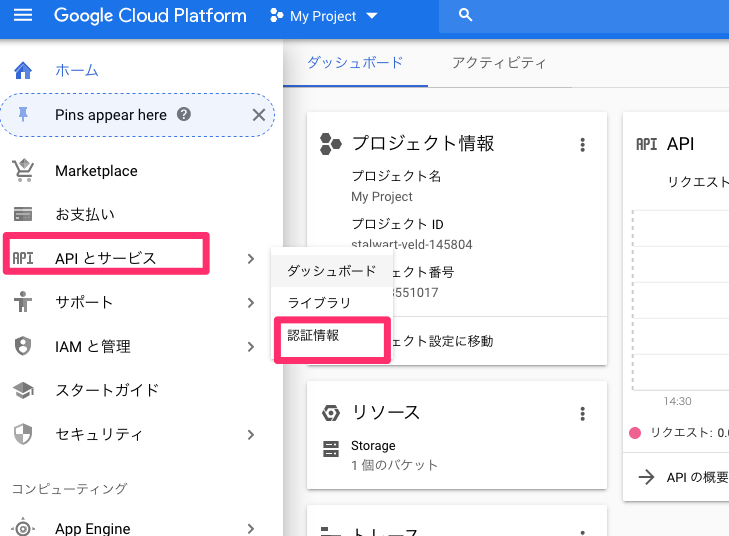Expand the App Engine submenu chevron

pyautogui.click(x=251, y=529)
